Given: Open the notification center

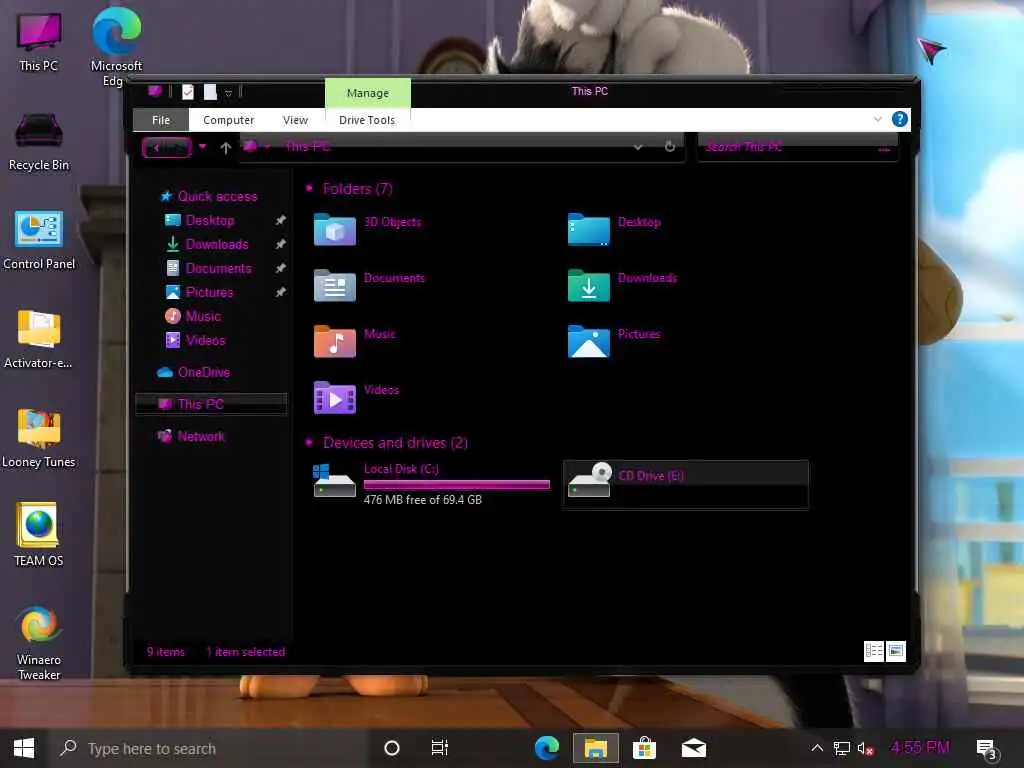Looking at the screenshot, I should pyautogui.click(x=985, y=748).
